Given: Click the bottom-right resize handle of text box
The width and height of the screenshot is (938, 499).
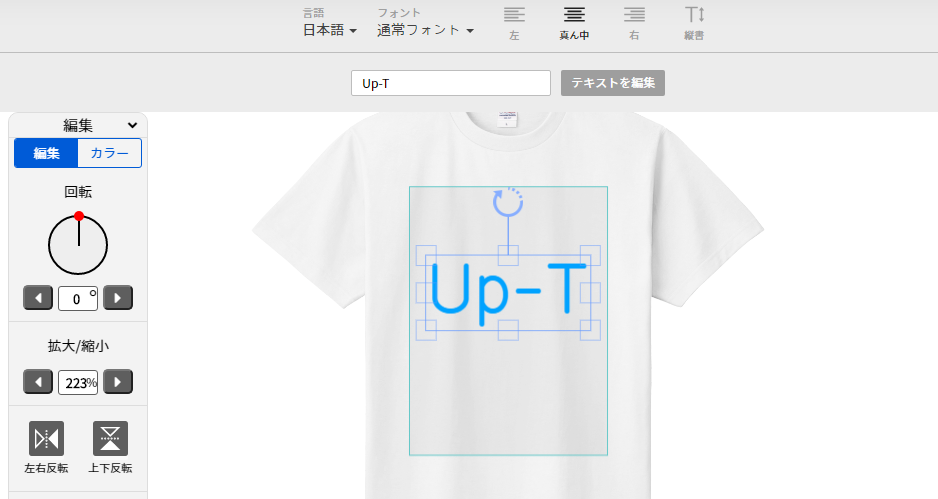Looking at the screenshot, I should click(x=590, y=330).
